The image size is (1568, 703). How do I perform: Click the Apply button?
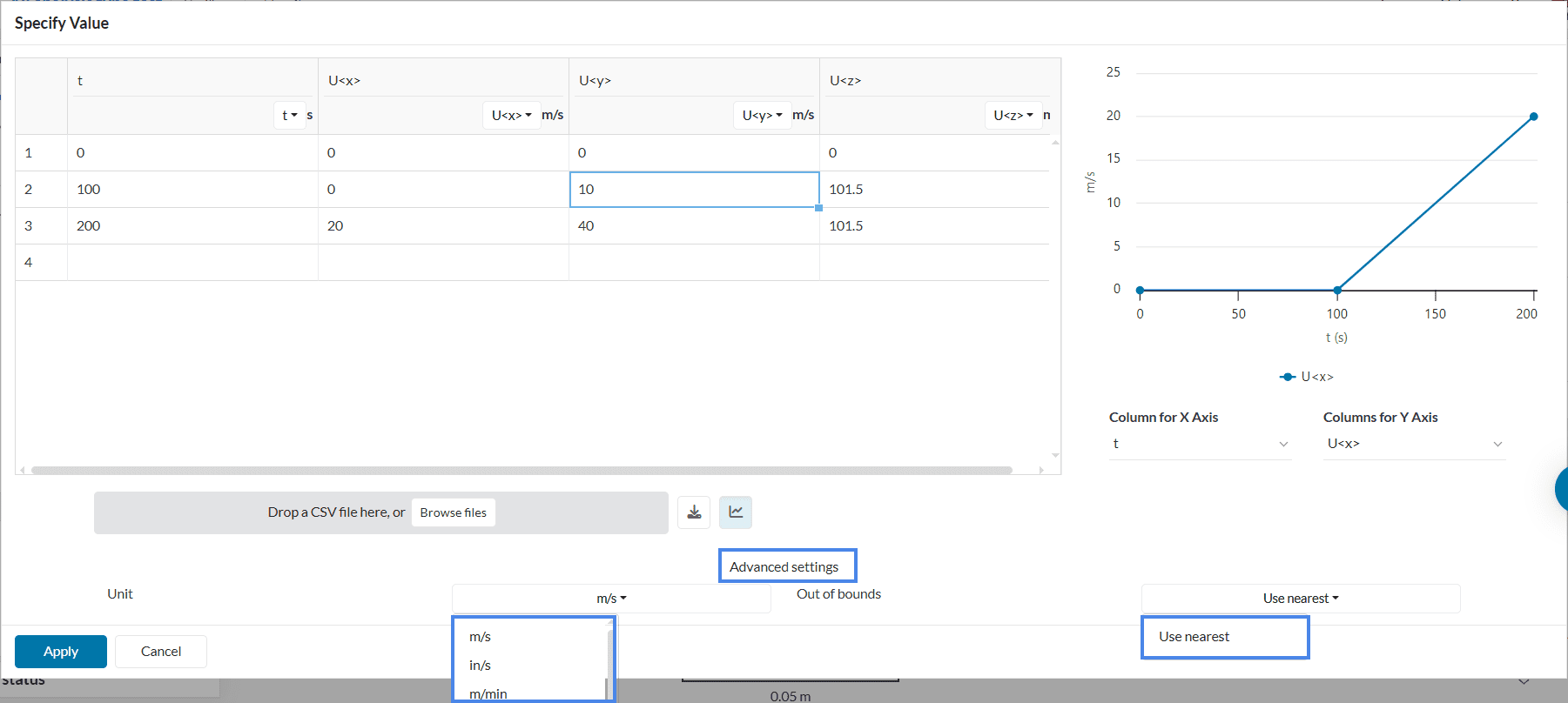click(61, 652)
